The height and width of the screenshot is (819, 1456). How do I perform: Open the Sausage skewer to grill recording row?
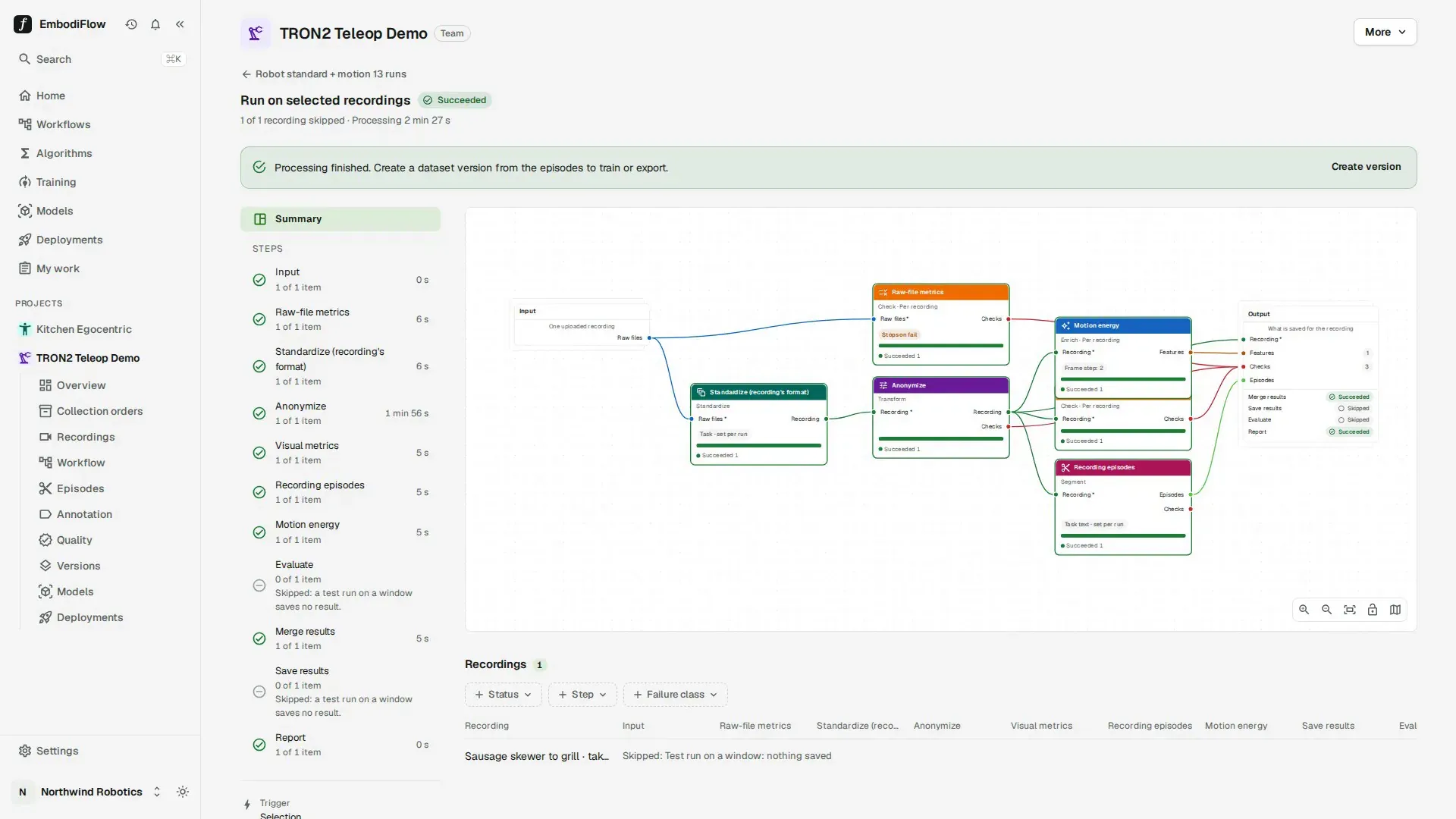click(940, 756)
